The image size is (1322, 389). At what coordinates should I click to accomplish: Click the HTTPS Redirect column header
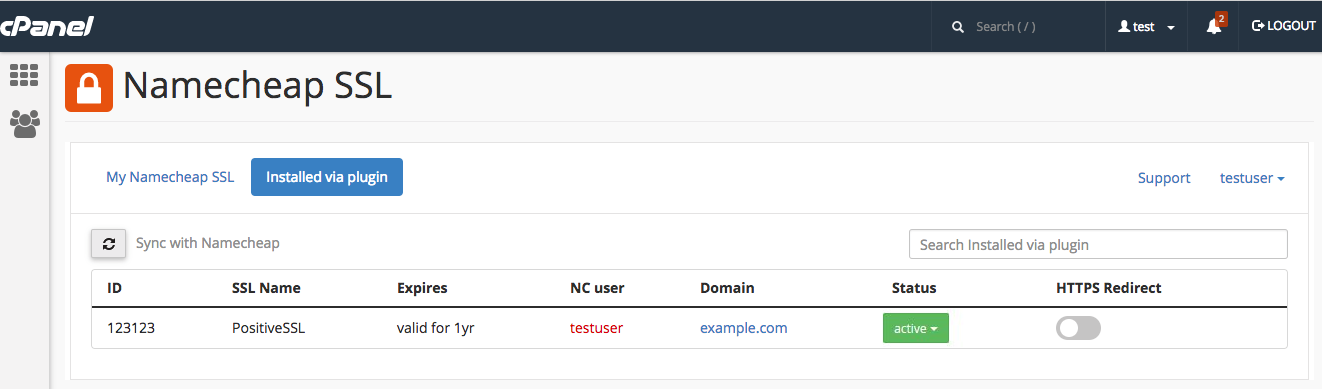[x=1109, y=288]
